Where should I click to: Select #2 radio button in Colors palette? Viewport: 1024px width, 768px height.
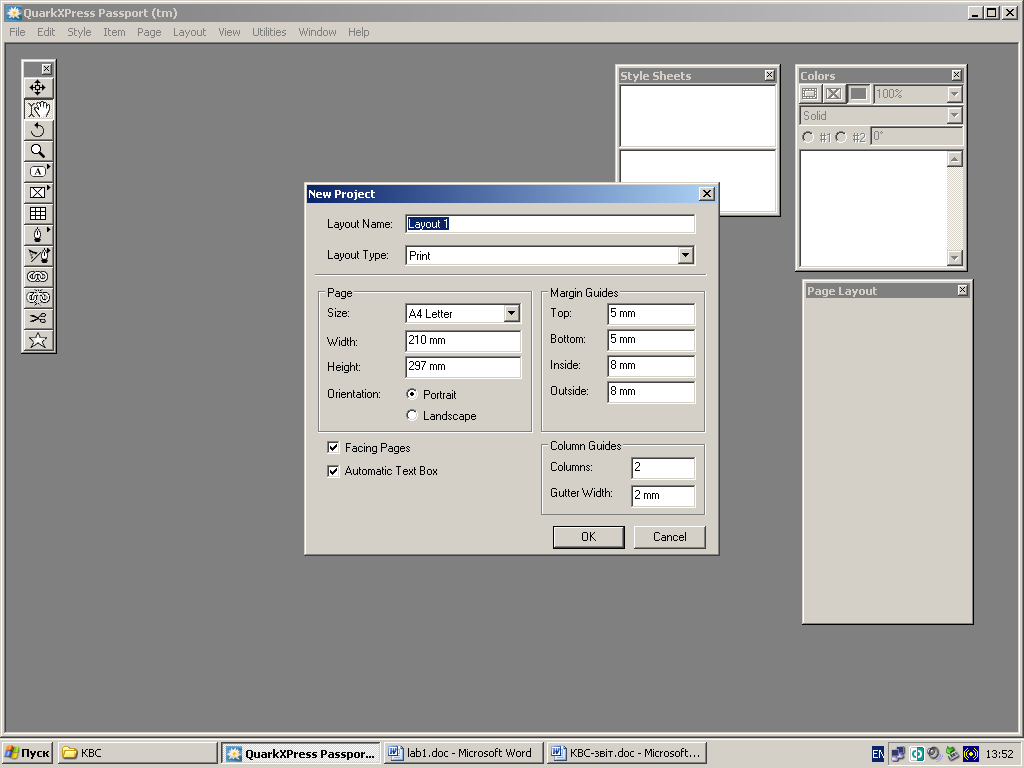[x=841, y=137]
